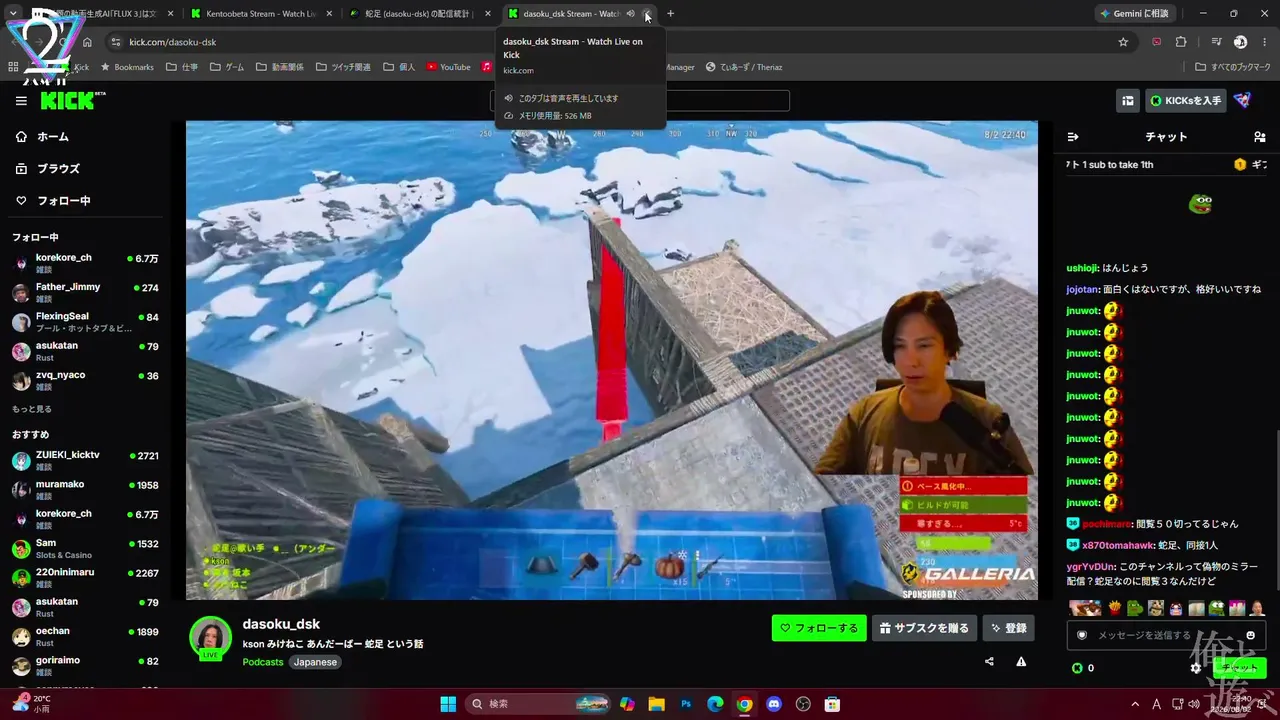The image size is (1280, 720).
Task: Open the emoji picker in chat
Action: [1250, 635]
